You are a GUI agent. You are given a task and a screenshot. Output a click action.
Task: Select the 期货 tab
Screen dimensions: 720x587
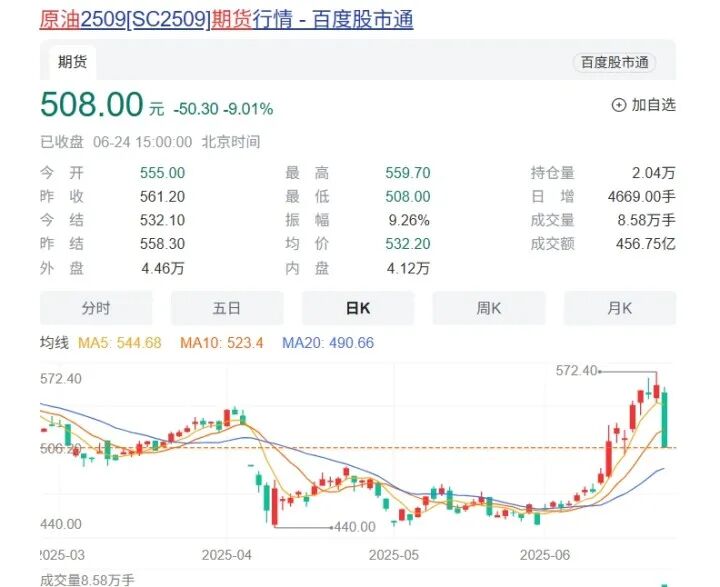[x=73, y=62]
